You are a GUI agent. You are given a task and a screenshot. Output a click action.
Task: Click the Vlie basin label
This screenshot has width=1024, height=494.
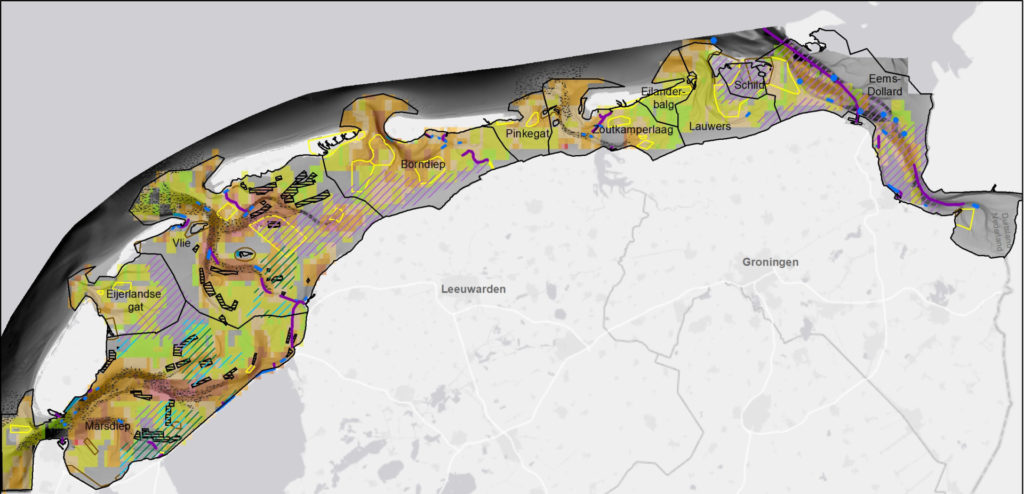[x=180, y=241]
